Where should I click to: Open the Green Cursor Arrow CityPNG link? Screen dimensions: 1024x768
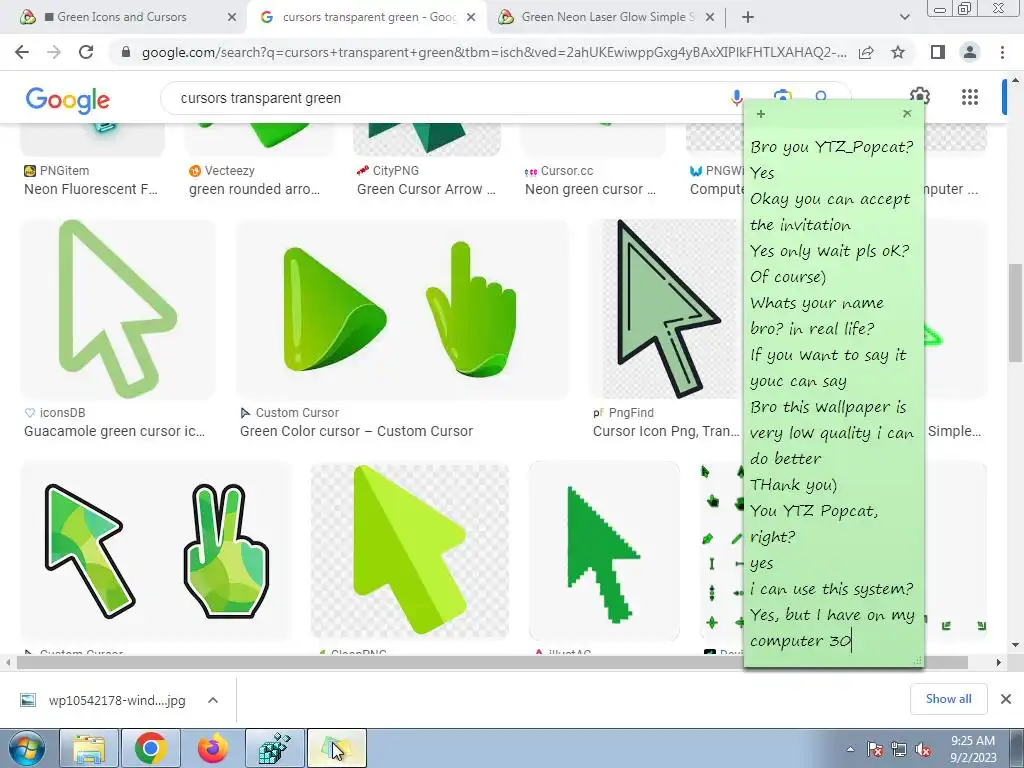426,189
